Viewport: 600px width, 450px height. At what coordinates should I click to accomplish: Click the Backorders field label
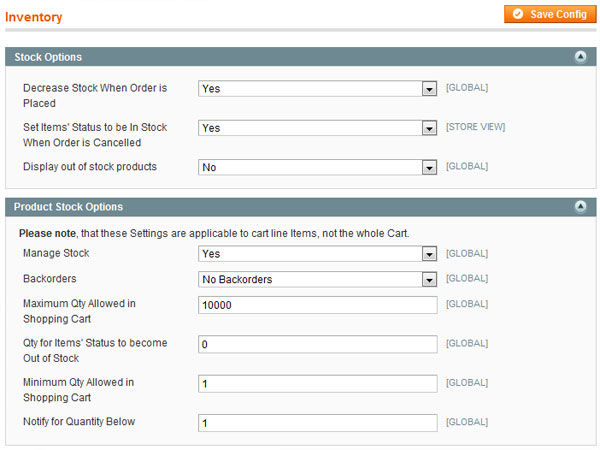pyautogui.click(x=50, y=279)
